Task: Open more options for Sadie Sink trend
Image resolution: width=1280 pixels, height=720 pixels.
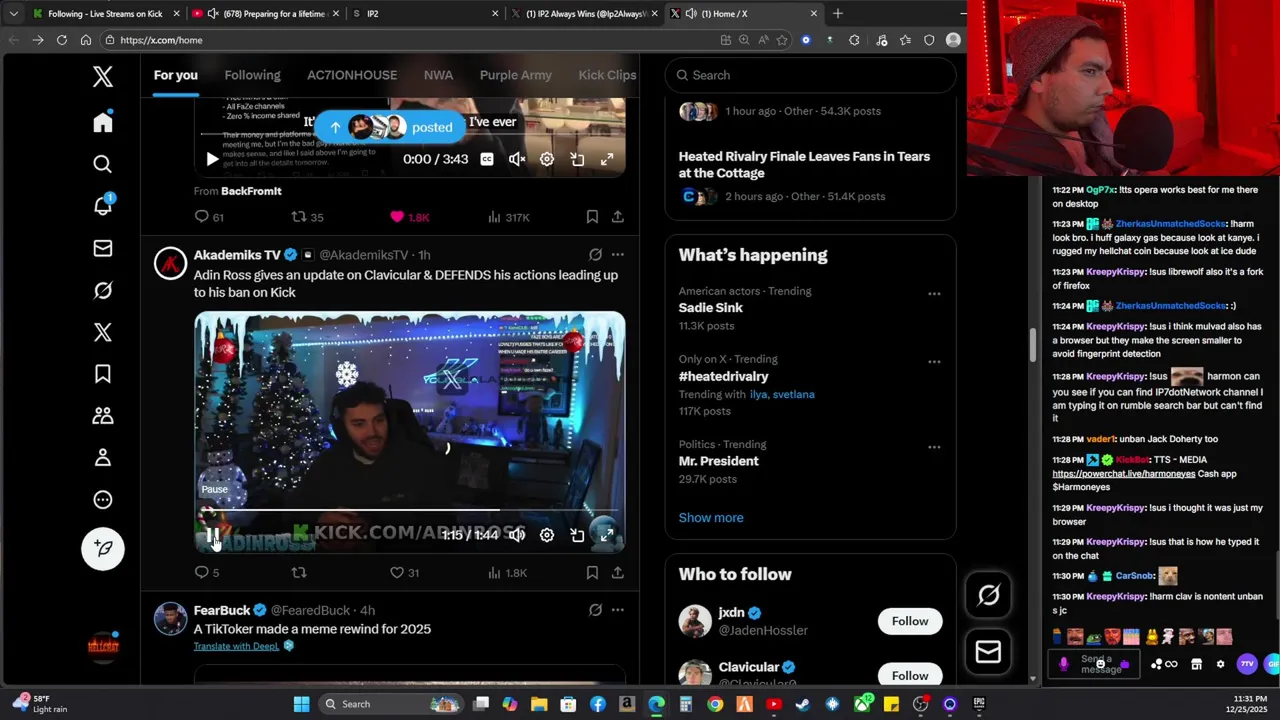Action: coord(934,294)
